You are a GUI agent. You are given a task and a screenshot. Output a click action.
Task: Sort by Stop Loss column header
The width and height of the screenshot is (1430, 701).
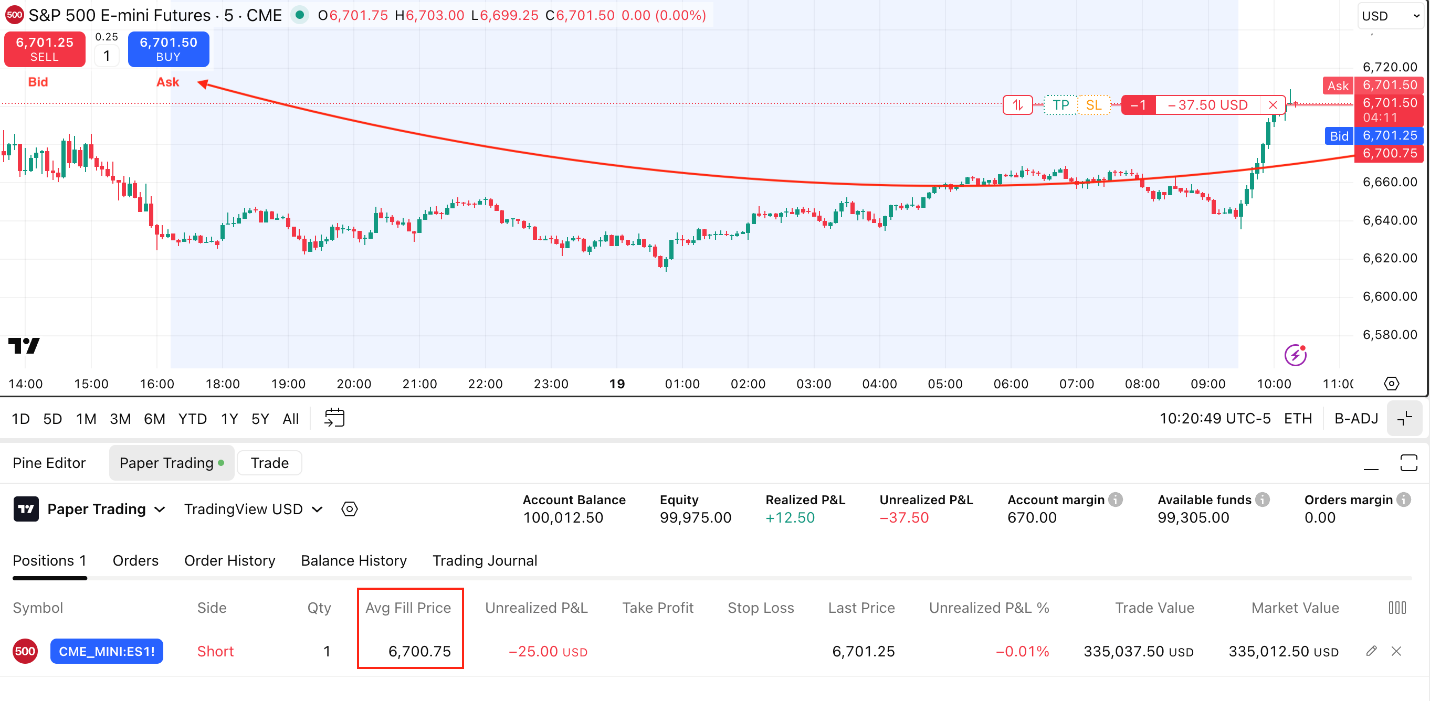(x=761, y=608)
